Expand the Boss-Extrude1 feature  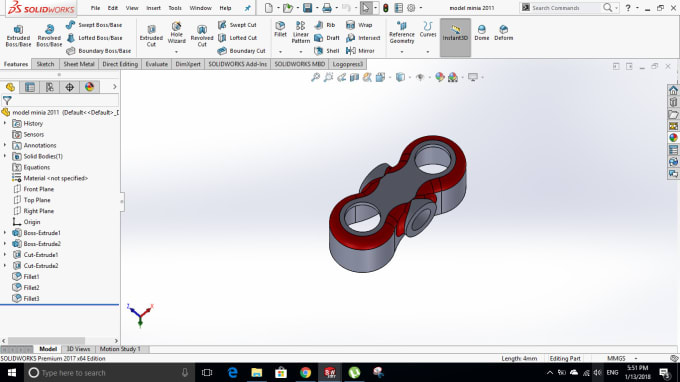pos(5,233)
